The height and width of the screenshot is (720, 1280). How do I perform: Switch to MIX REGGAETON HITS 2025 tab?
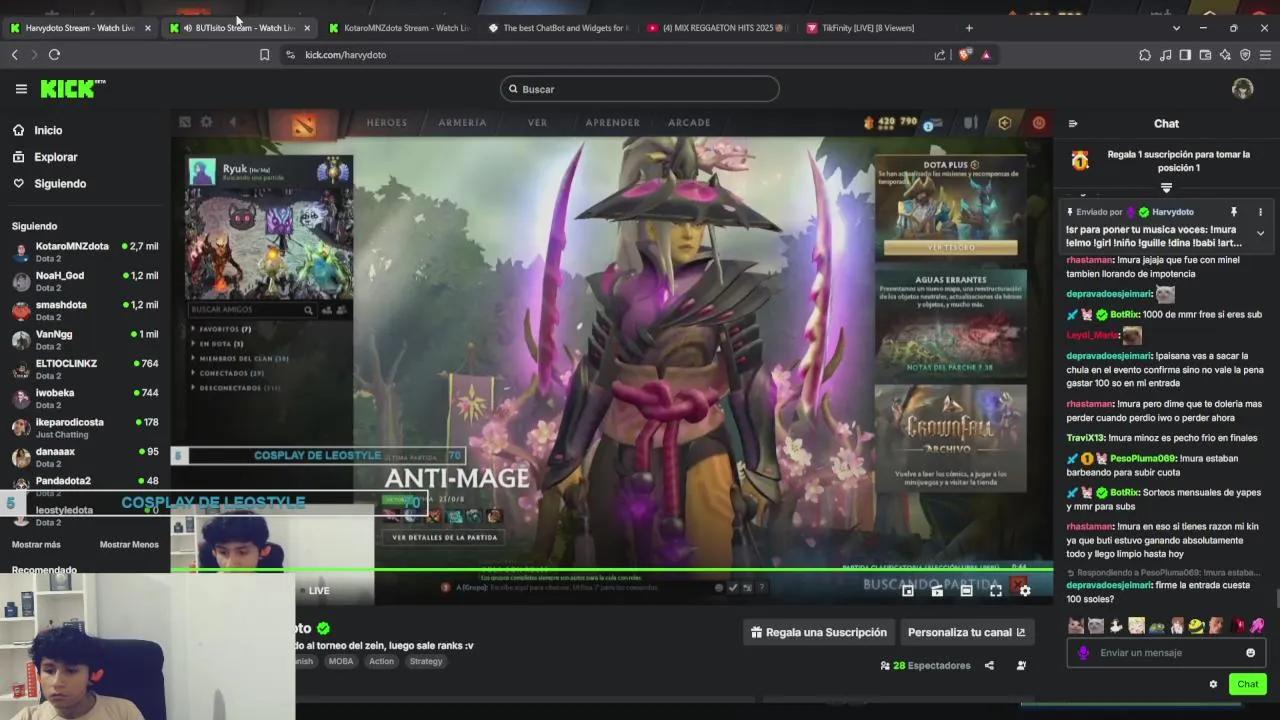(x=720, y=28)
